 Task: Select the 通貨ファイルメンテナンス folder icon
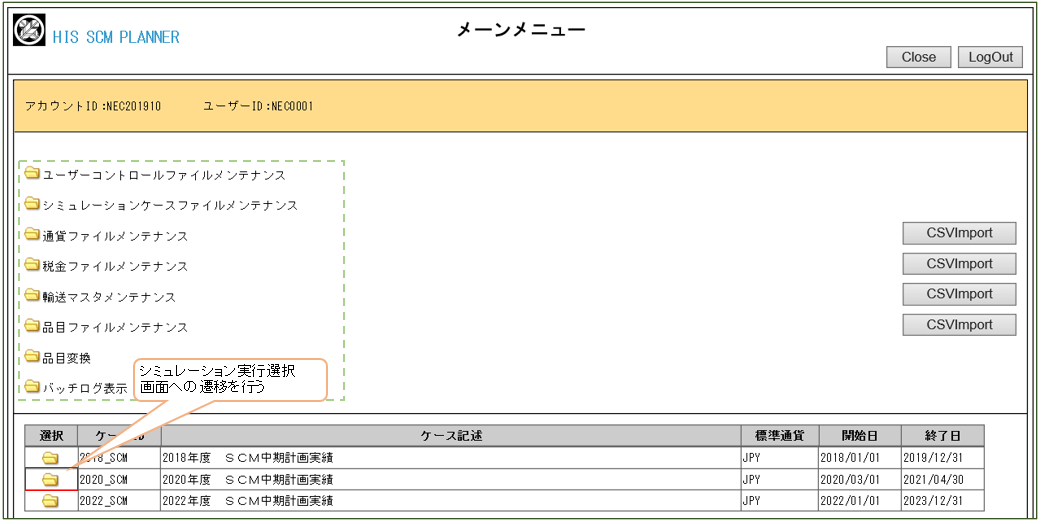pos(32,235)
